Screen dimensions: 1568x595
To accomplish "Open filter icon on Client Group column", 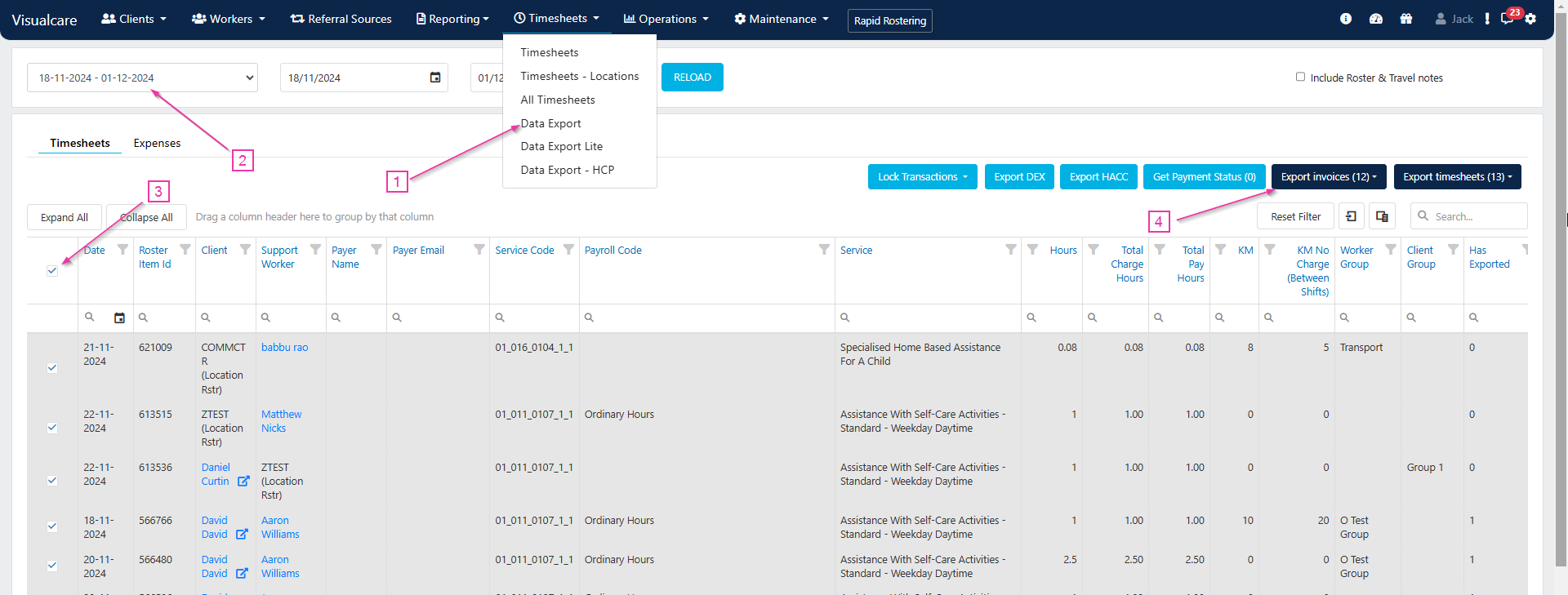I will (x=1453, y=249).
